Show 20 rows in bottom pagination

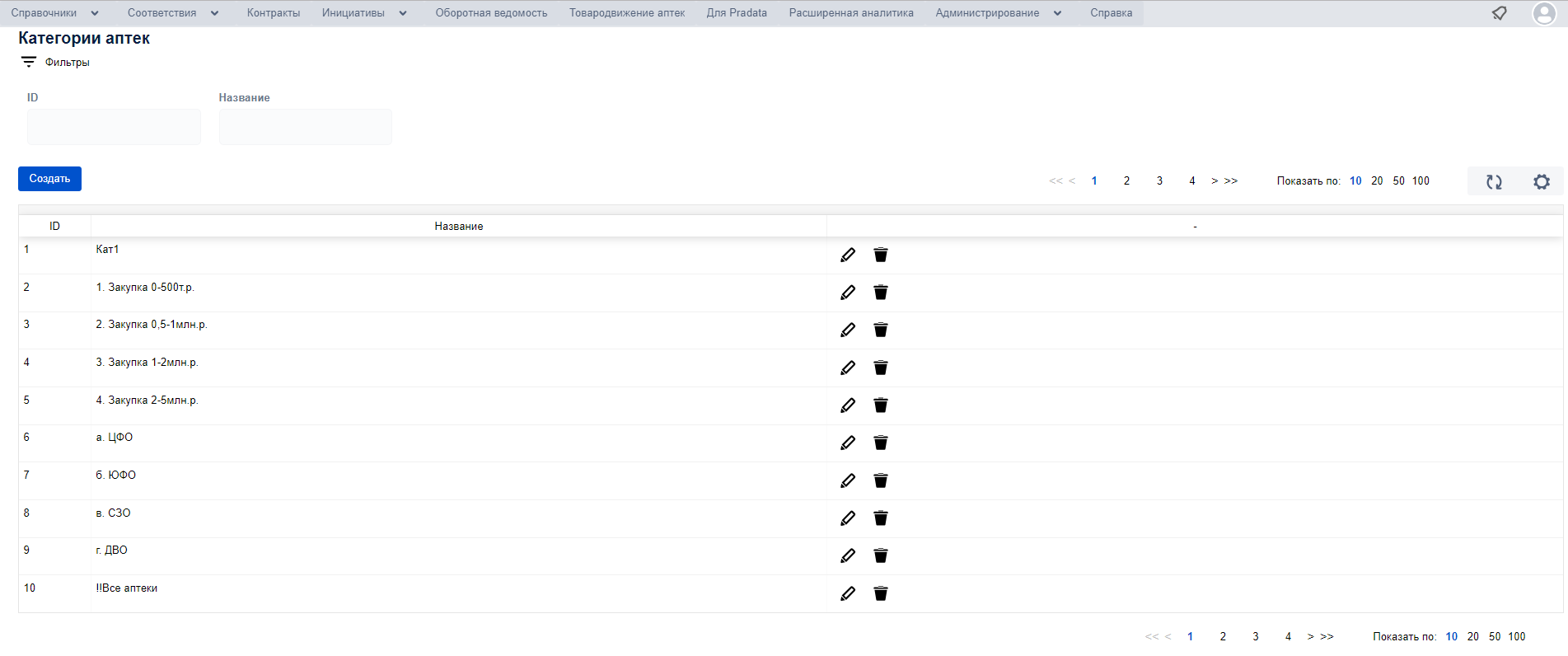1473,637
